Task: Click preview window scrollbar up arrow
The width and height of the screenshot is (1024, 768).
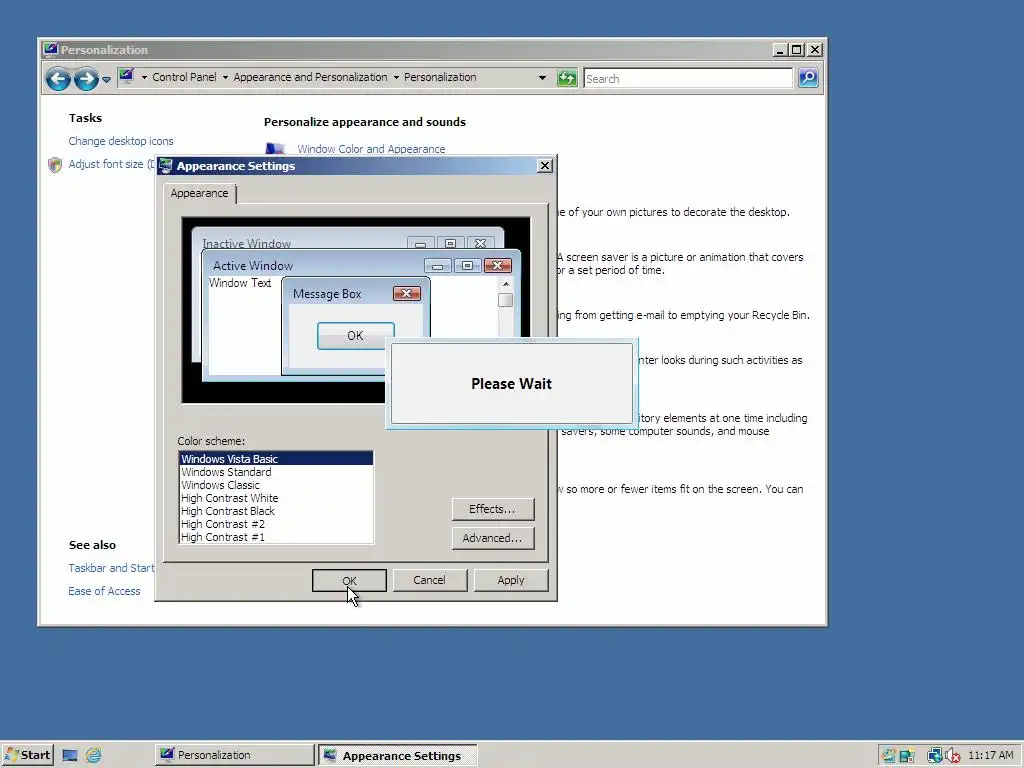Action: point(505,284)
